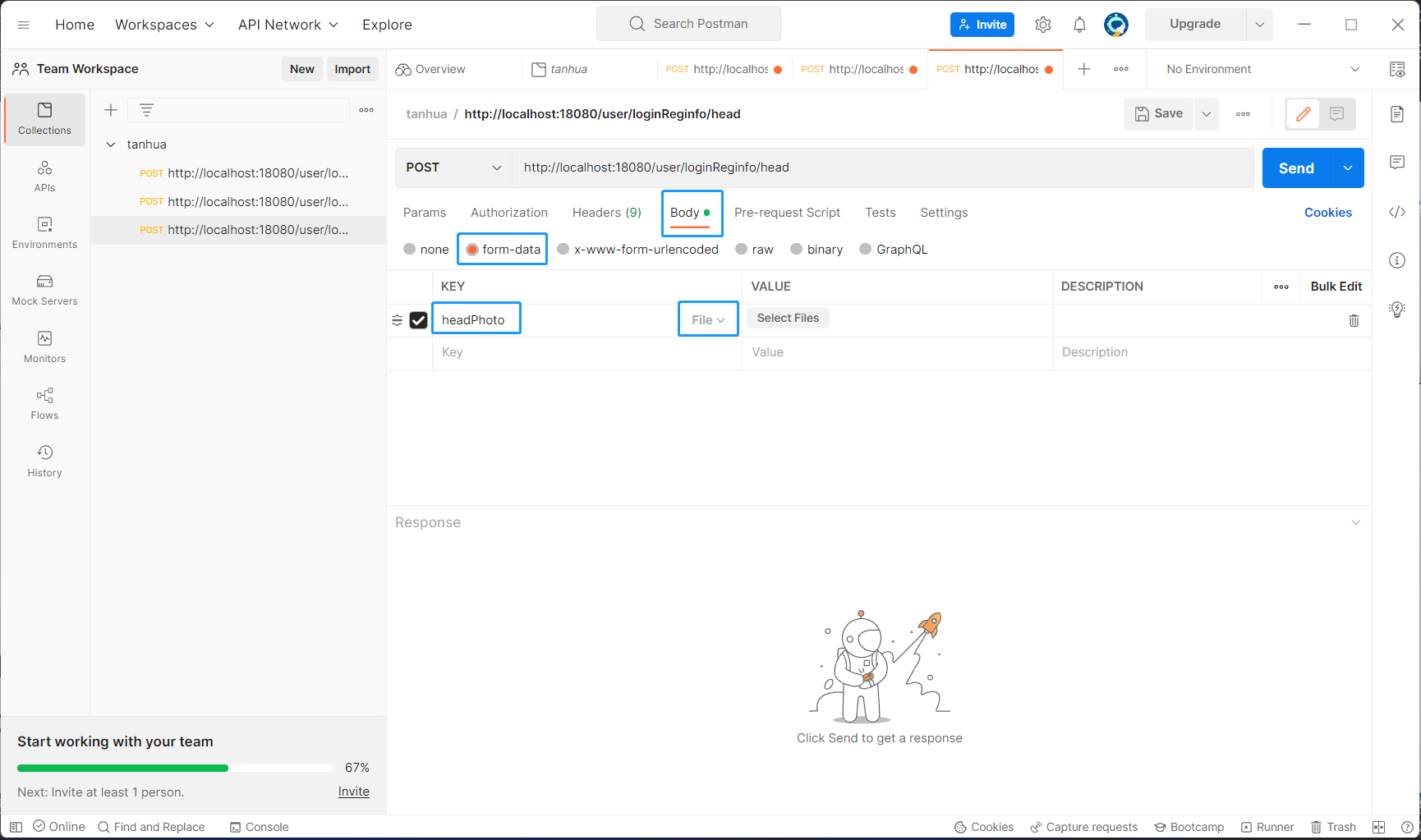Image resolution: width=1421 pixels, height=840 pixels.
Task: Click the team progress bar
Action: coord(175,768)
